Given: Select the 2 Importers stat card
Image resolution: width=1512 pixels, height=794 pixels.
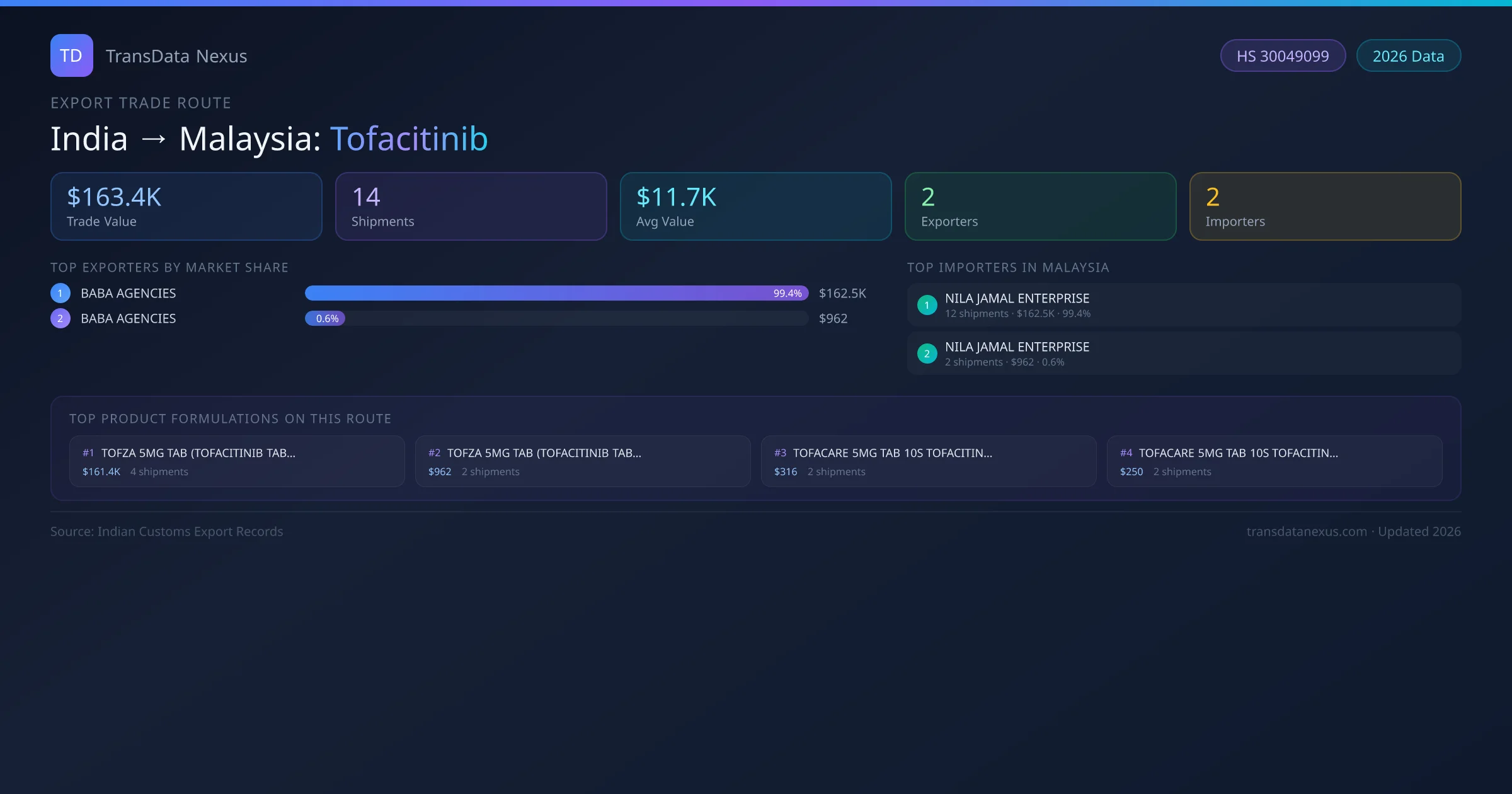Looking at the screenshot, I should tap(1325, 207).
